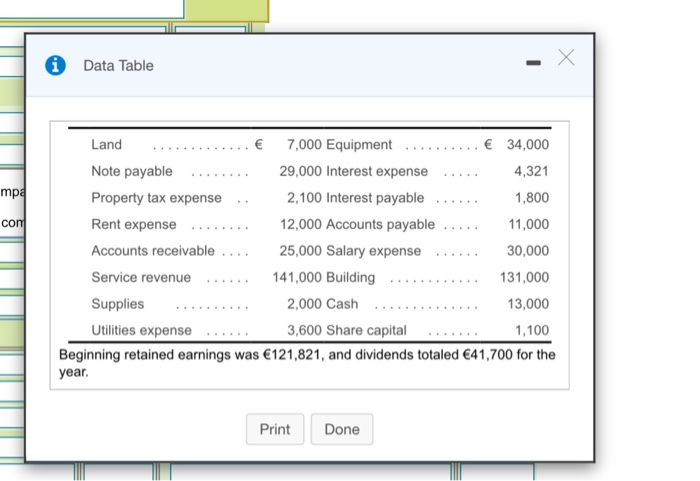Screen dimensions: 700x481
Task: Select the Utilities expense label
Action: pos(142,330)
